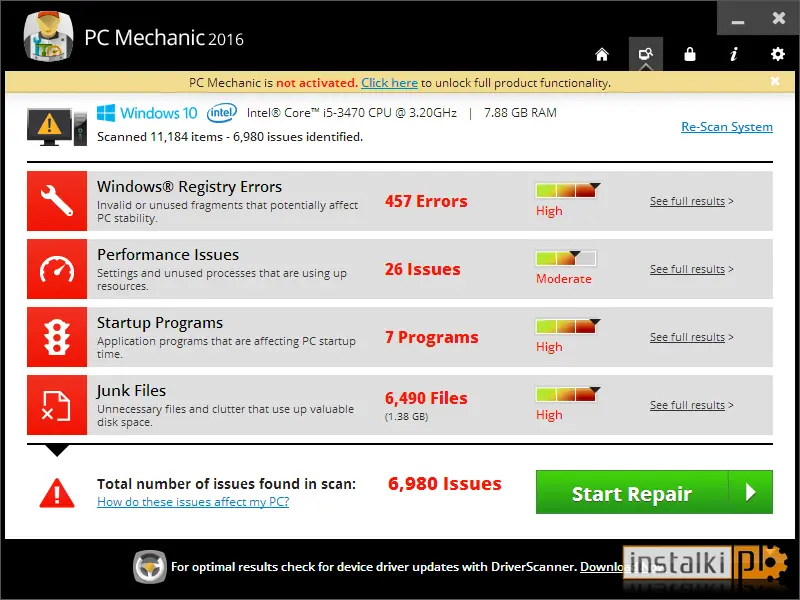Click the speedometer Performance Issues icon
The image size is (800, 600).
point(57,269)
